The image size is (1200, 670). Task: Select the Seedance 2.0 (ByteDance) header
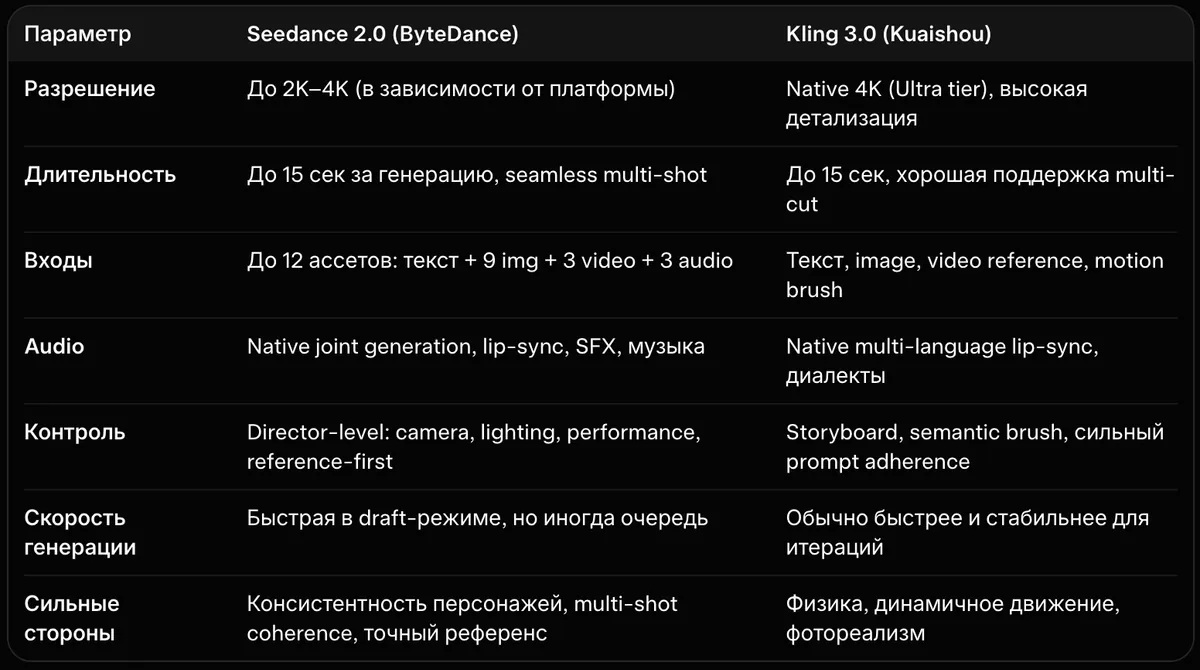tap(383, 34)
